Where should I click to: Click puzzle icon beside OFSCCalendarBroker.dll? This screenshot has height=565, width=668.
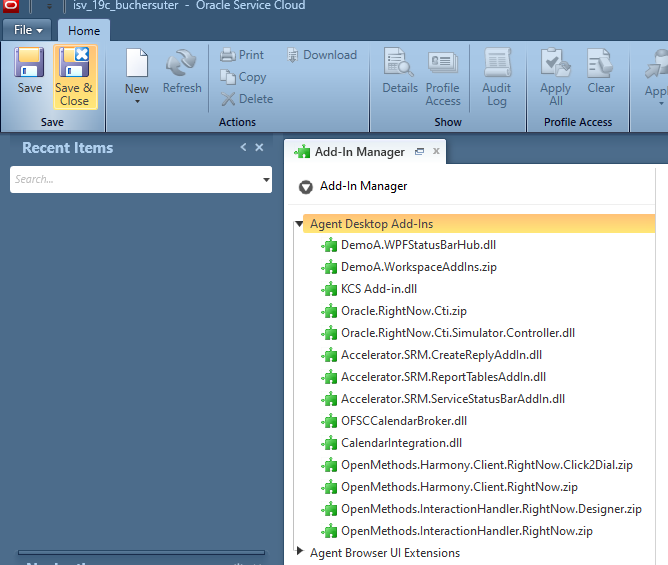pos(329,421)
